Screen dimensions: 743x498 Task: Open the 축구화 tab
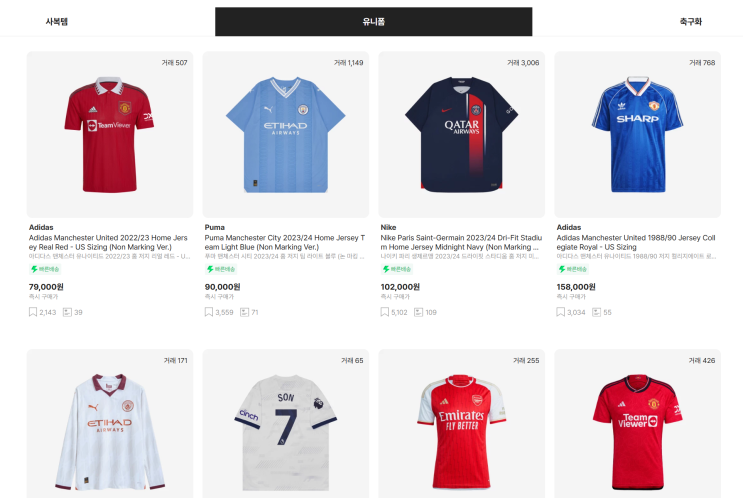[x=690, y=21]
